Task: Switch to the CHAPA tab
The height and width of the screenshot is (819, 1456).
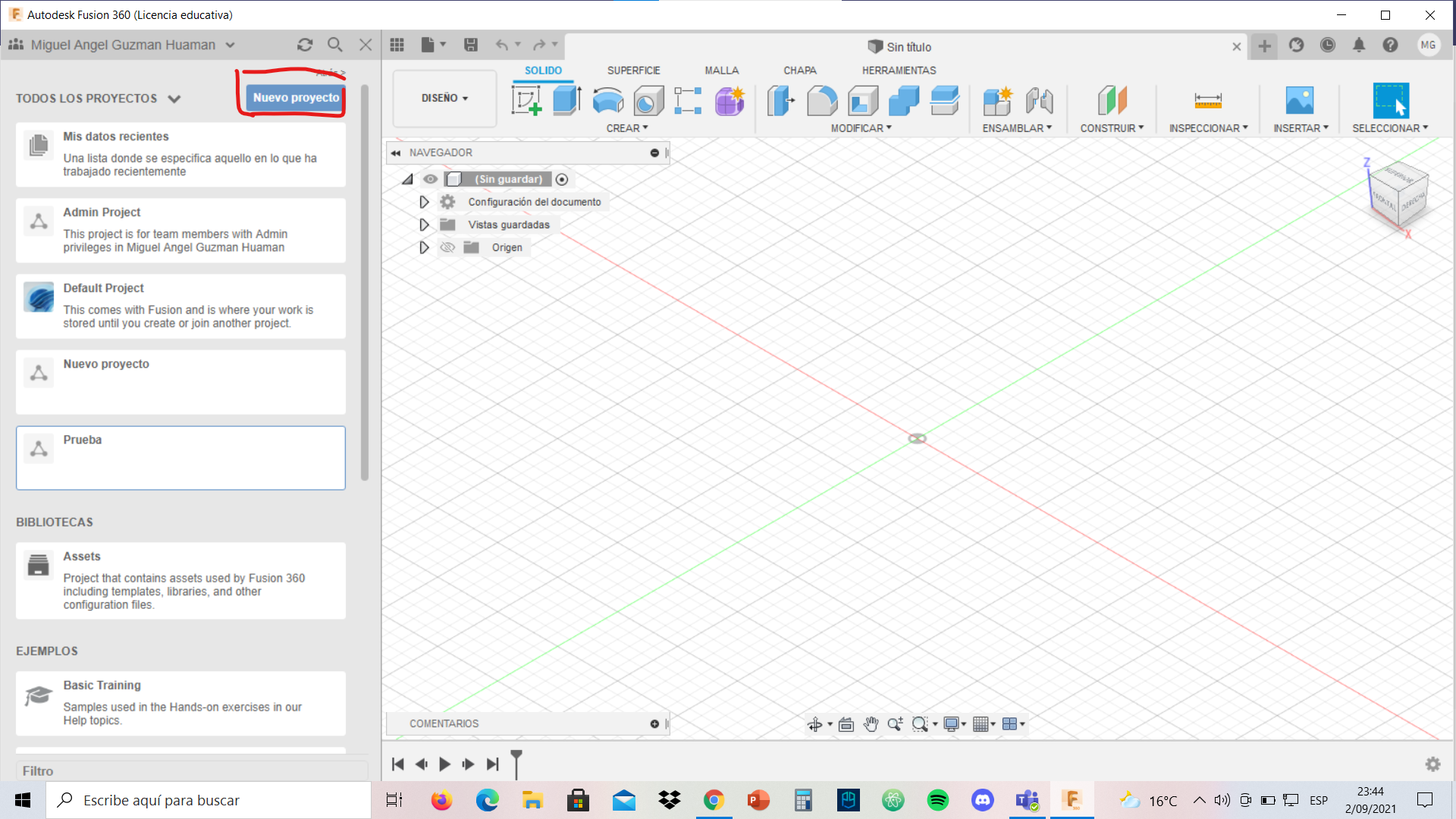Action: (x=800, y=71)
